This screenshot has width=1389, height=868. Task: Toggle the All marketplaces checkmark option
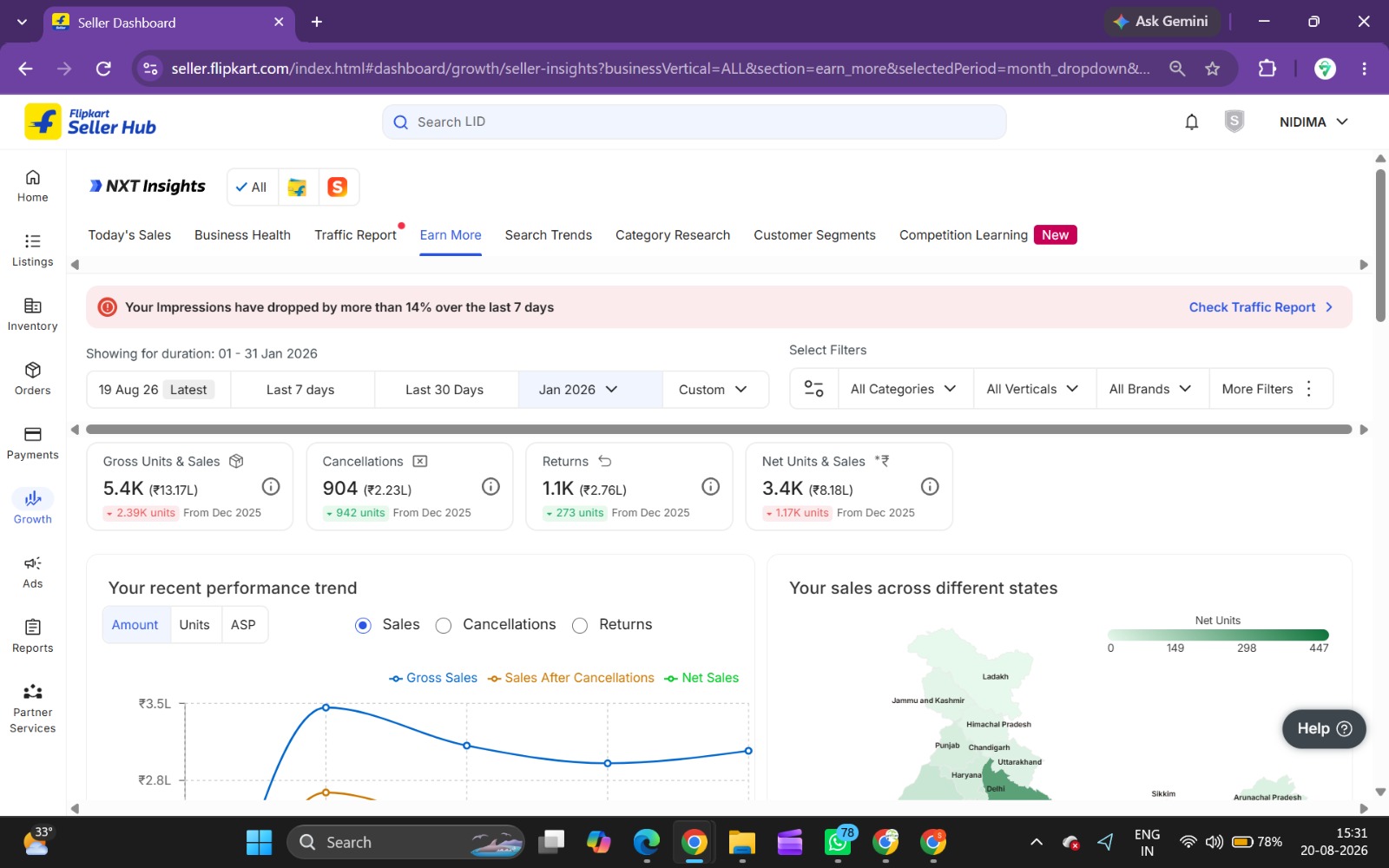point(252,187)
